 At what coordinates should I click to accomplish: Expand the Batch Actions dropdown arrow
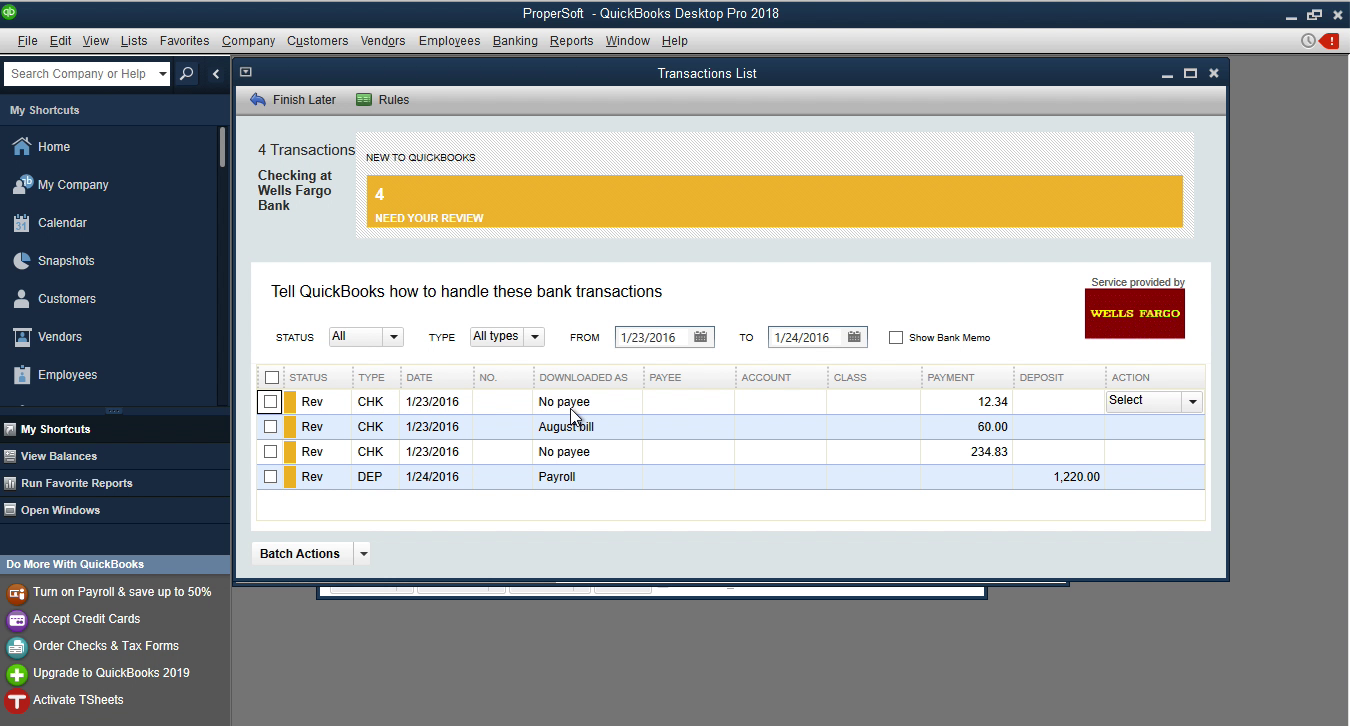tap(363, 553)
